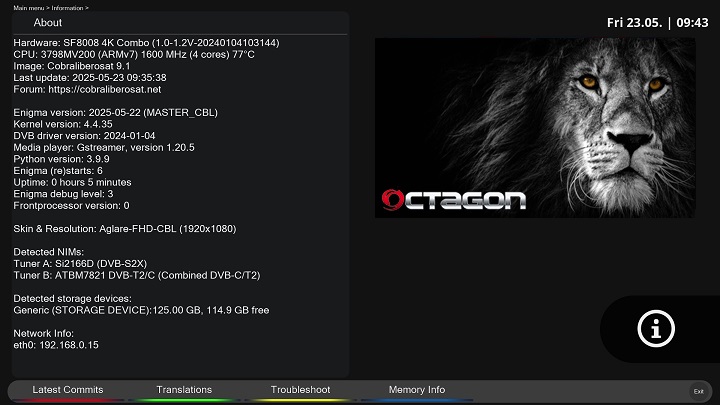This screenshot has width=720, height=405.
Task: Select the Last update line
Action: 90,78
